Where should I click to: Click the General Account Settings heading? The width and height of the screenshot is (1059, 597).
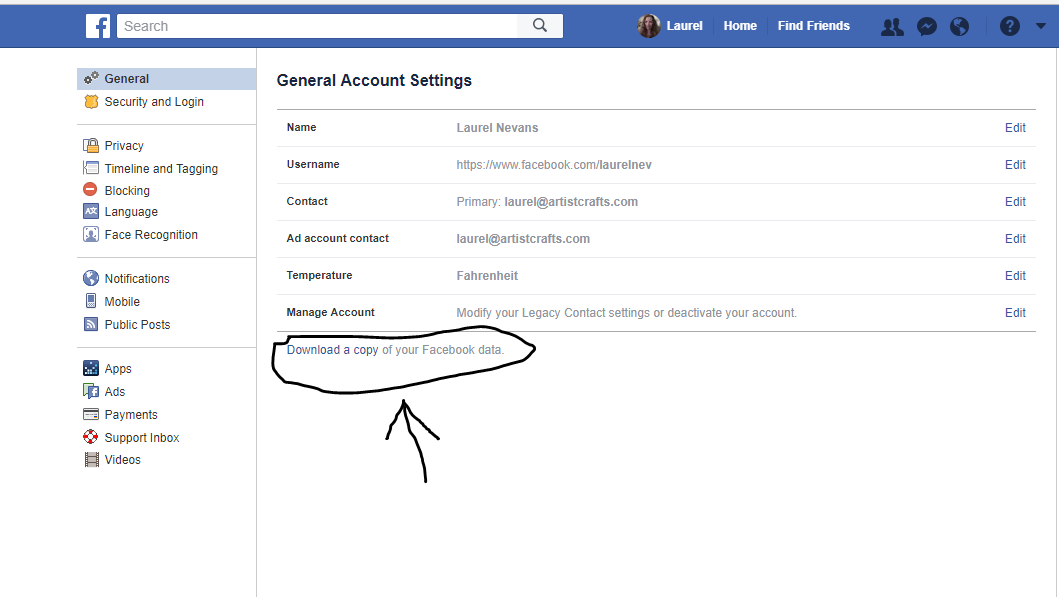374,80
